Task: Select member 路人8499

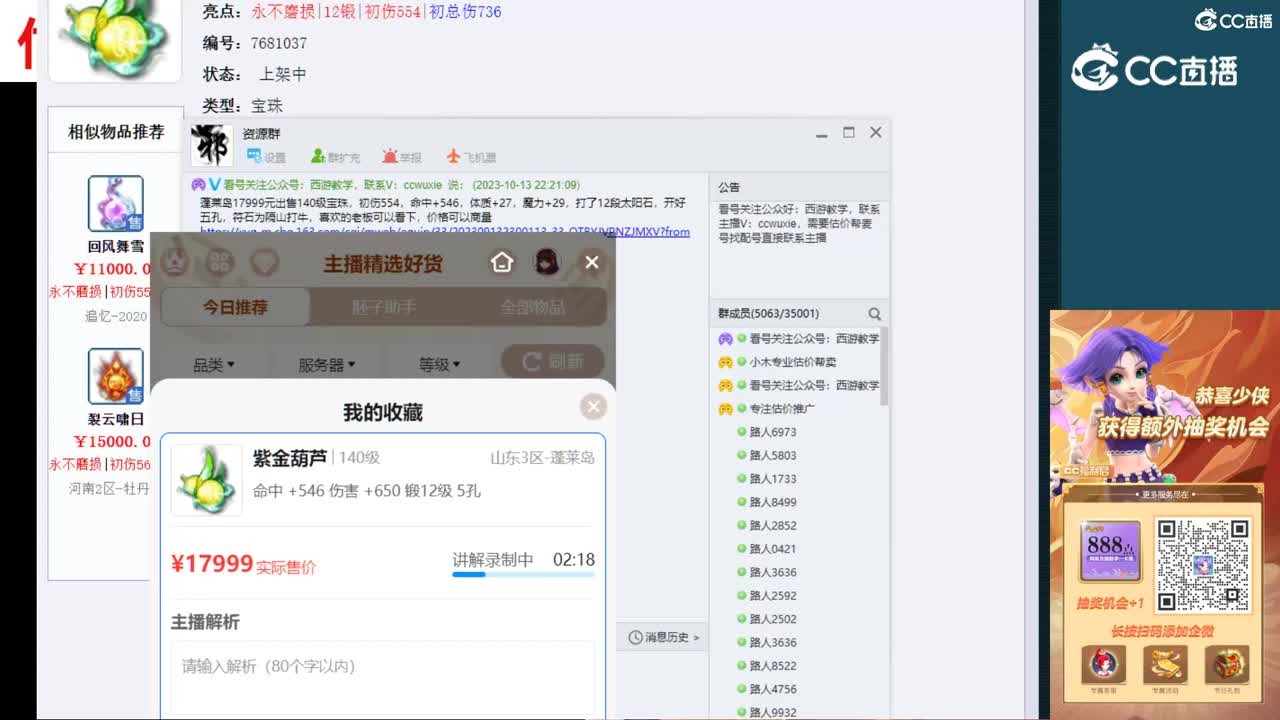Action: 772,502
